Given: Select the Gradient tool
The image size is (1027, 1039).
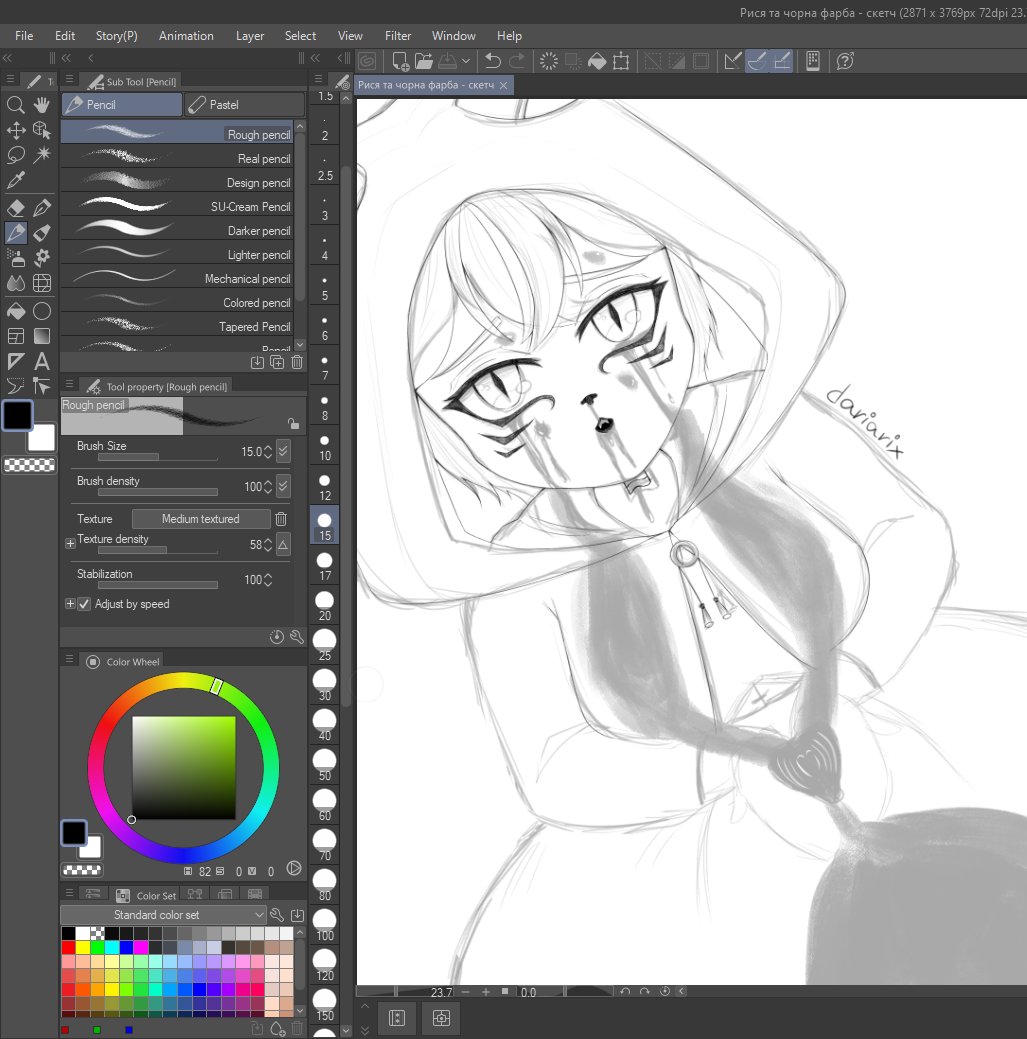Looking at the screenshot, I should point(42,336).
